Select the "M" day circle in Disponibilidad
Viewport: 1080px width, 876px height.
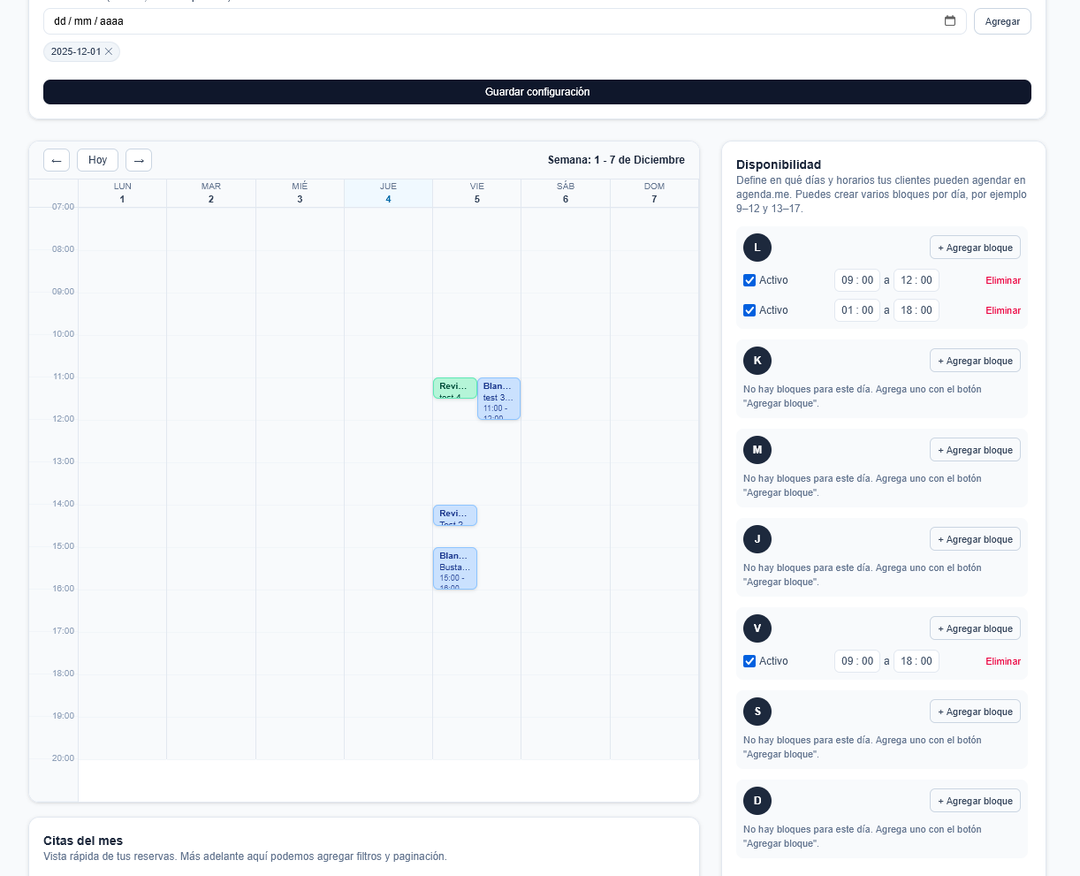757,449
